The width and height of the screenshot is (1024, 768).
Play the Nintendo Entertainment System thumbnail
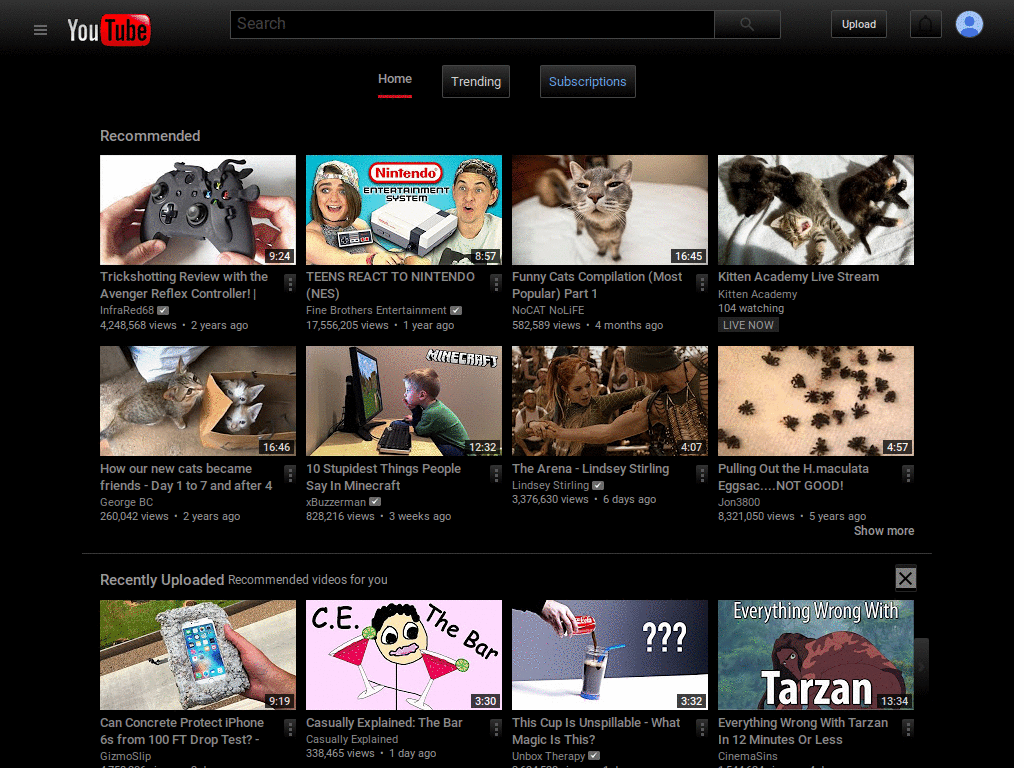(x=404, y=210)
